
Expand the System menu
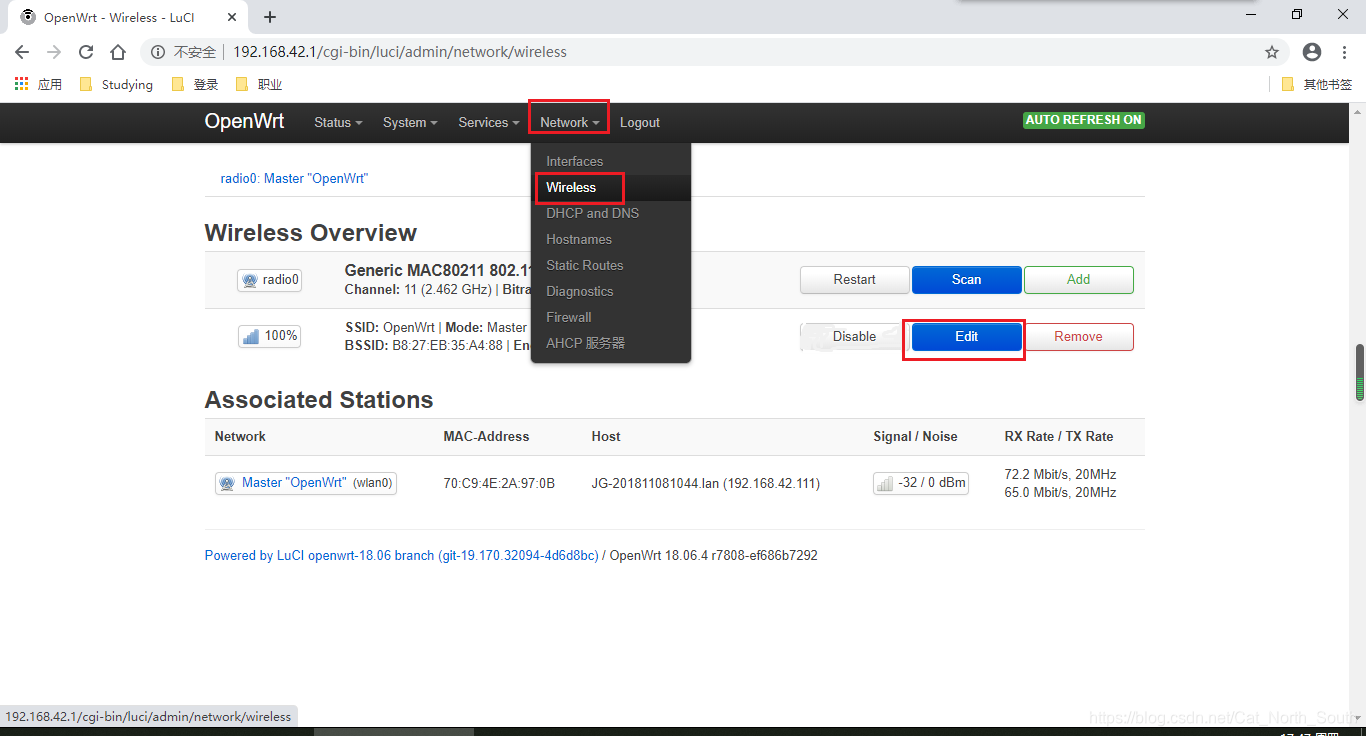pos(410,122)
